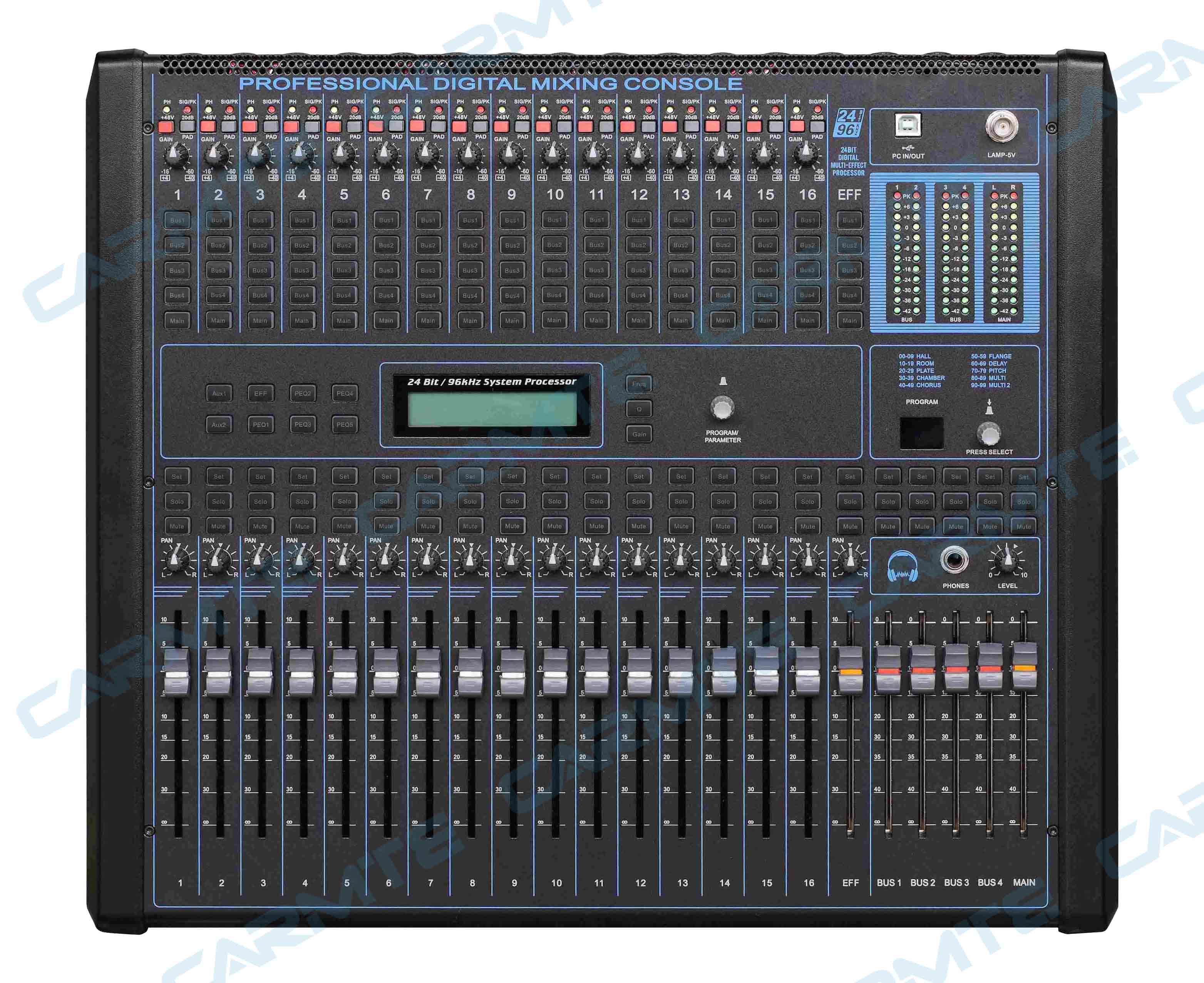This screenshot has width=1204, height=983.
Task: Click the LAMP-5V BNC connector
Action: (x=1001, y=126)
